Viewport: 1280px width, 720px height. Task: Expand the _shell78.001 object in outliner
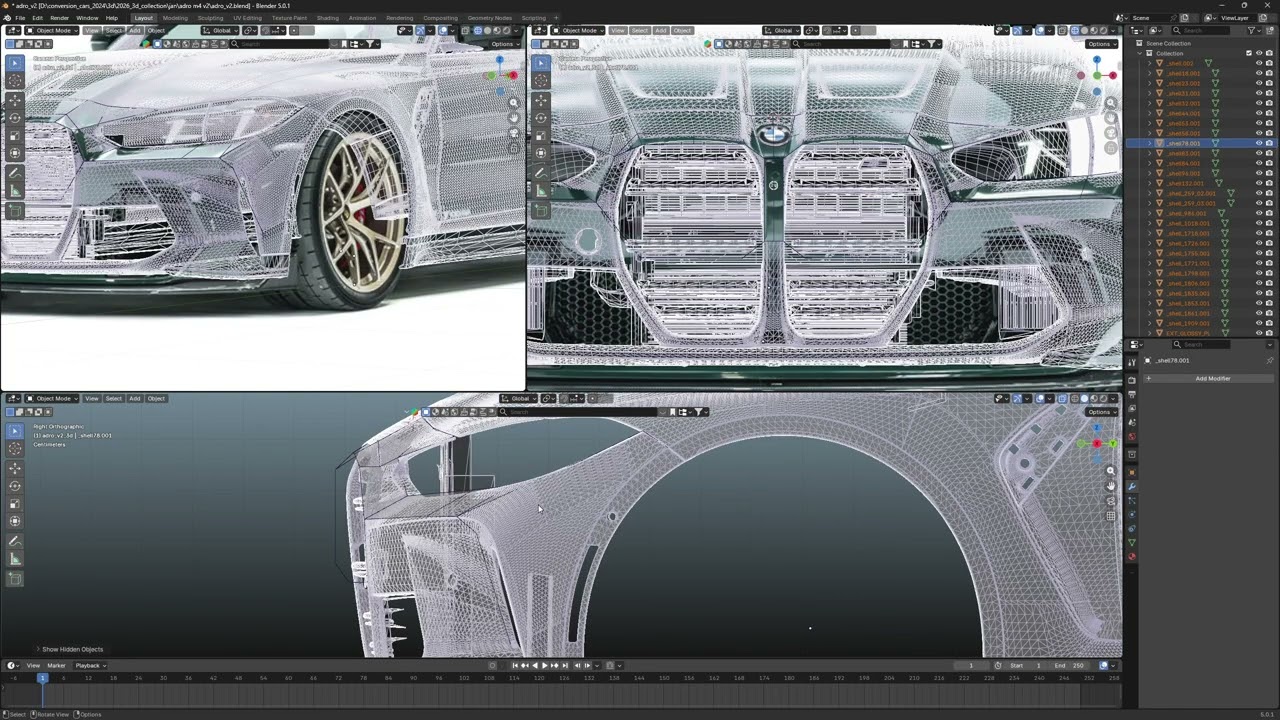[x=1150, y=144]
